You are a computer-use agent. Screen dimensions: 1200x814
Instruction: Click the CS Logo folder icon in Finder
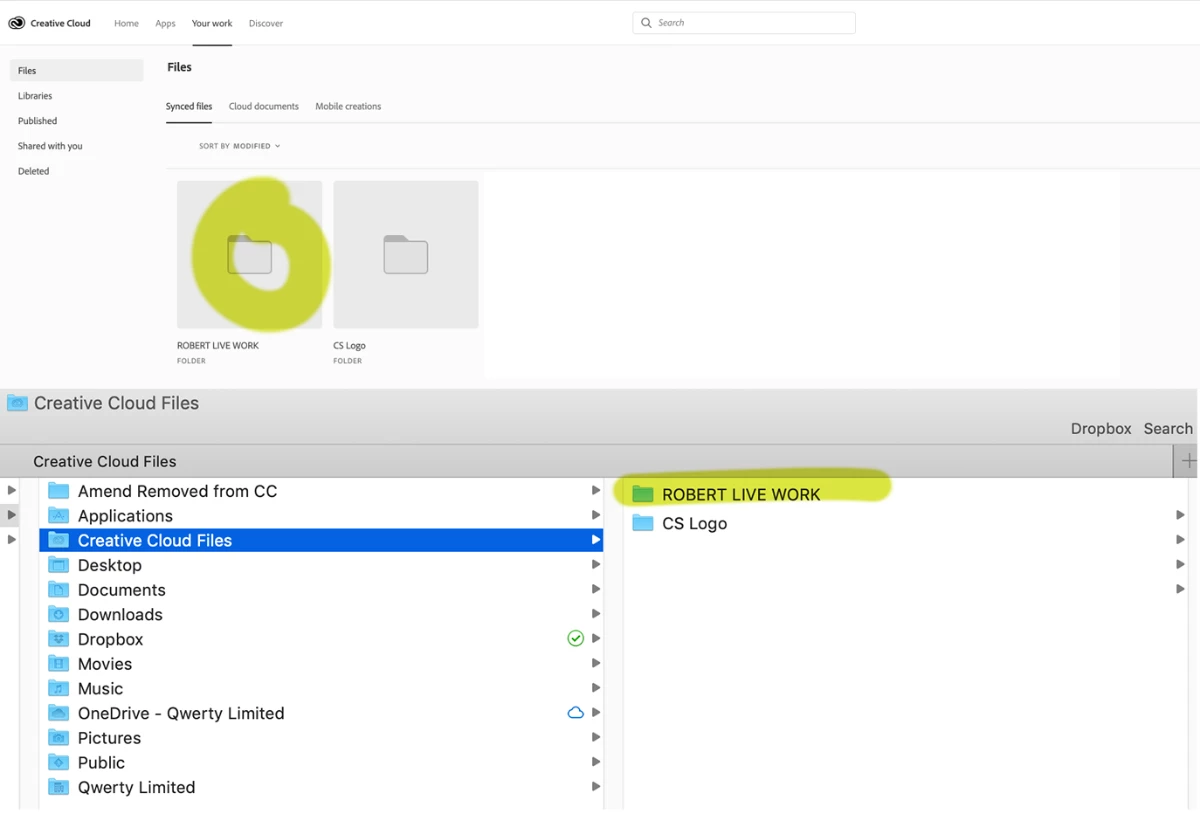(643, 523)
